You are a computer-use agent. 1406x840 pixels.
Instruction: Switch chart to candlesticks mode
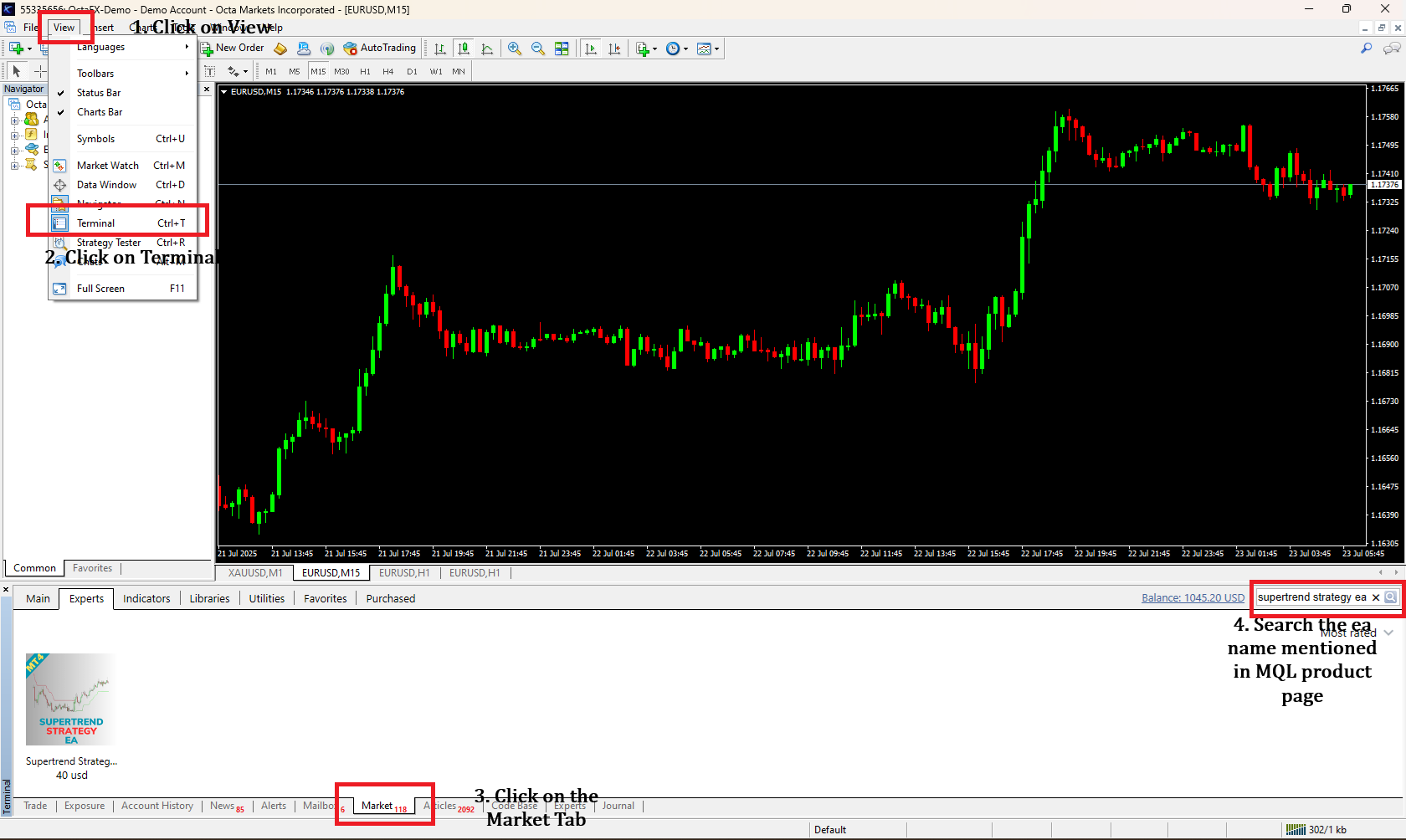click(464, 49)
